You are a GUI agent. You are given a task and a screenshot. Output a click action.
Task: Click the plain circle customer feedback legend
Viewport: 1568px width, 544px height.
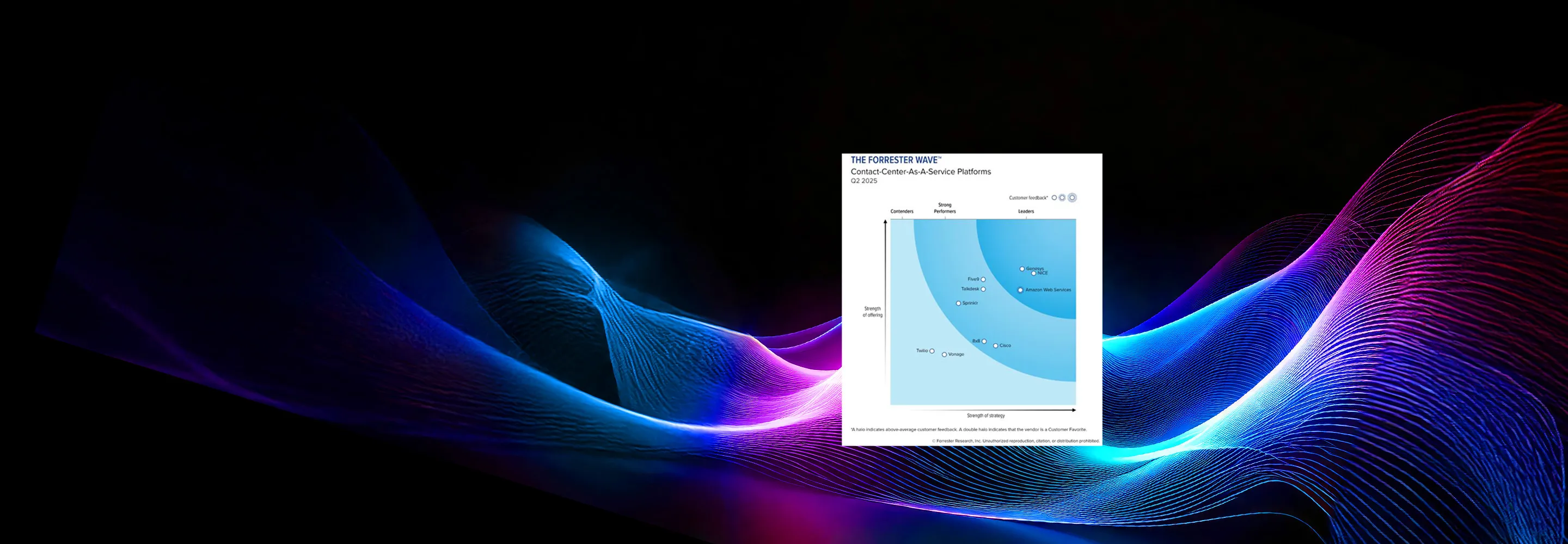1054,198
